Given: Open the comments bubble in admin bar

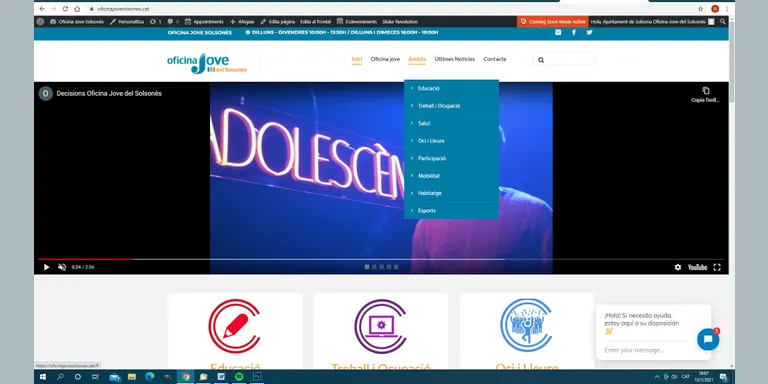Looking at the screenshot, I should (172, 22).
